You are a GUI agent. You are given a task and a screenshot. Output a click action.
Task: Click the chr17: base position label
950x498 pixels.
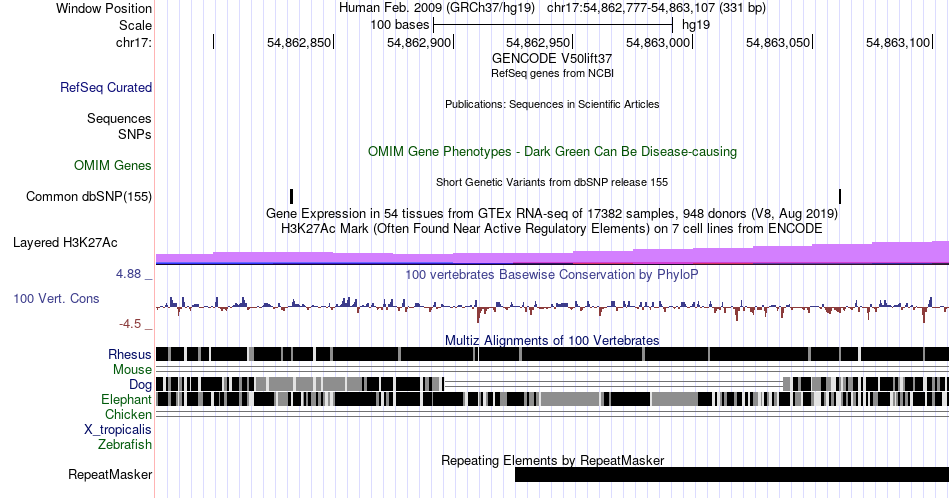pyautogui.click(x=133, y=42)
